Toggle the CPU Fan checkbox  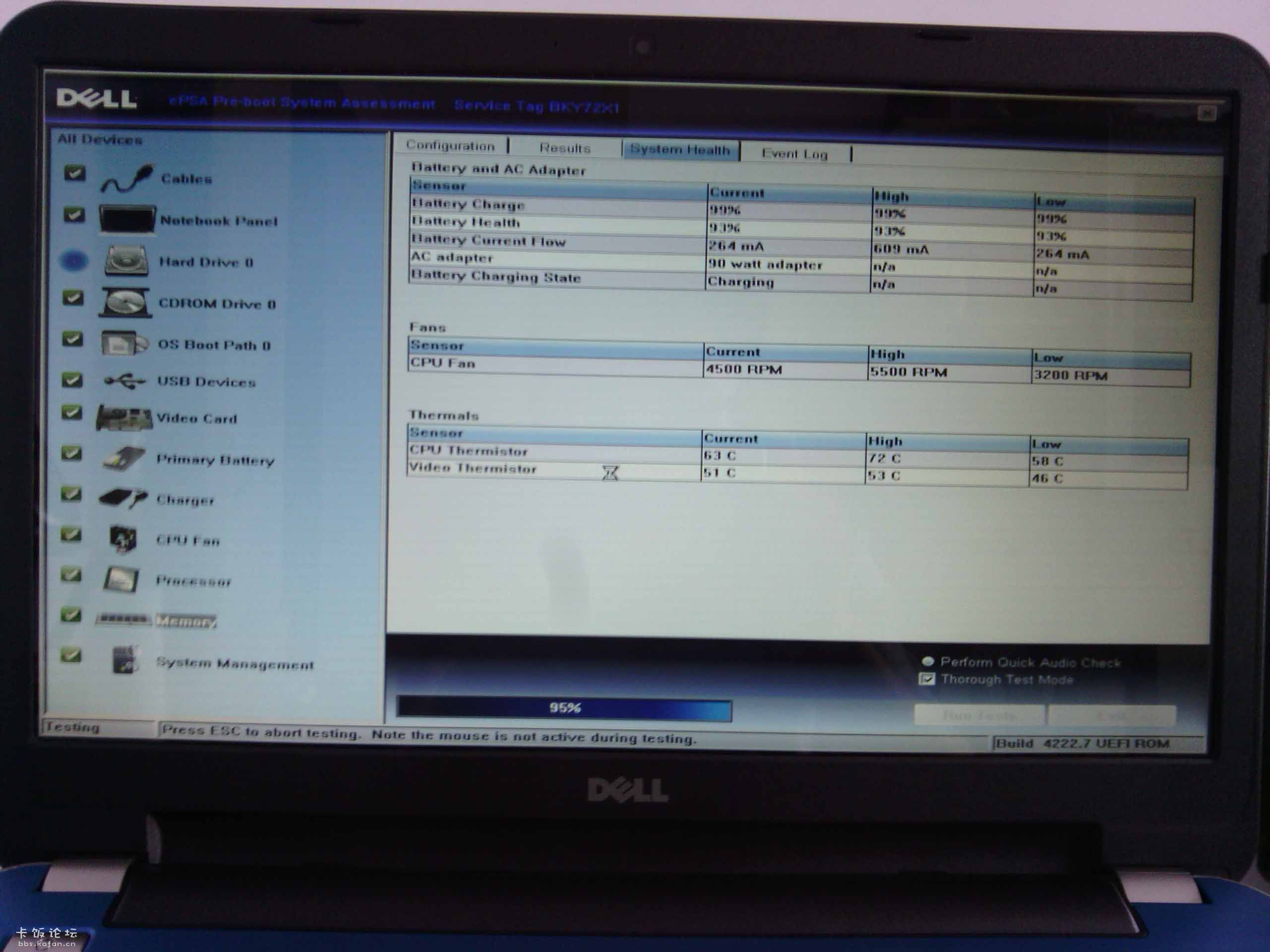[70, 534]
